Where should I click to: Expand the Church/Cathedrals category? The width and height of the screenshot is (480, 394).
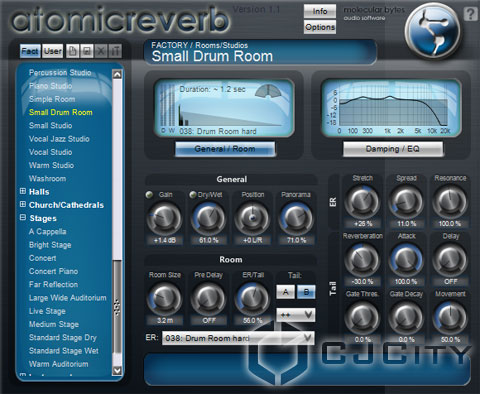coord(23,204)
